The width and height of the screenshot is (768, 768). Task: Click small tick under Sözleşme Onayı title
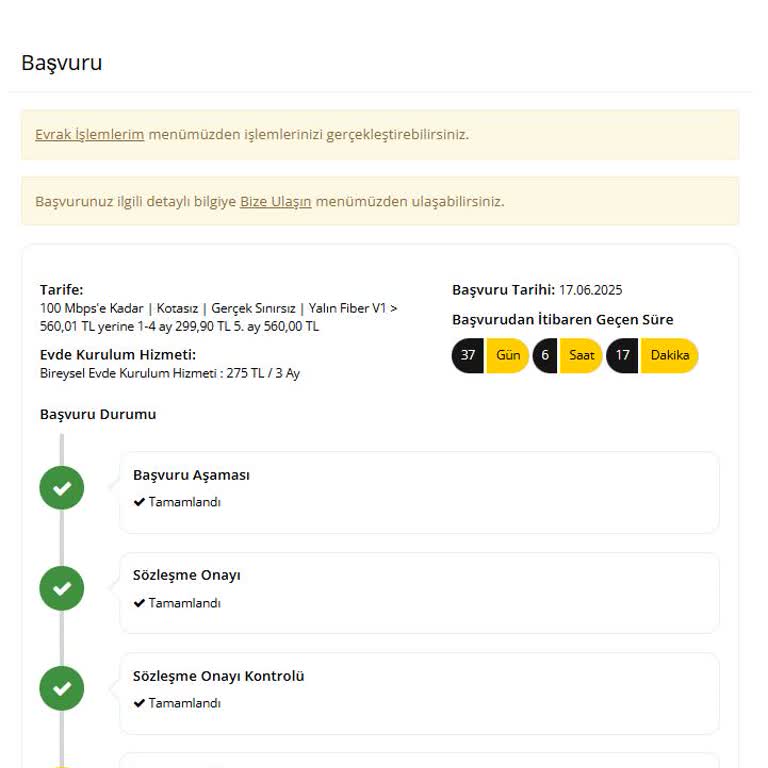point(139,603)
